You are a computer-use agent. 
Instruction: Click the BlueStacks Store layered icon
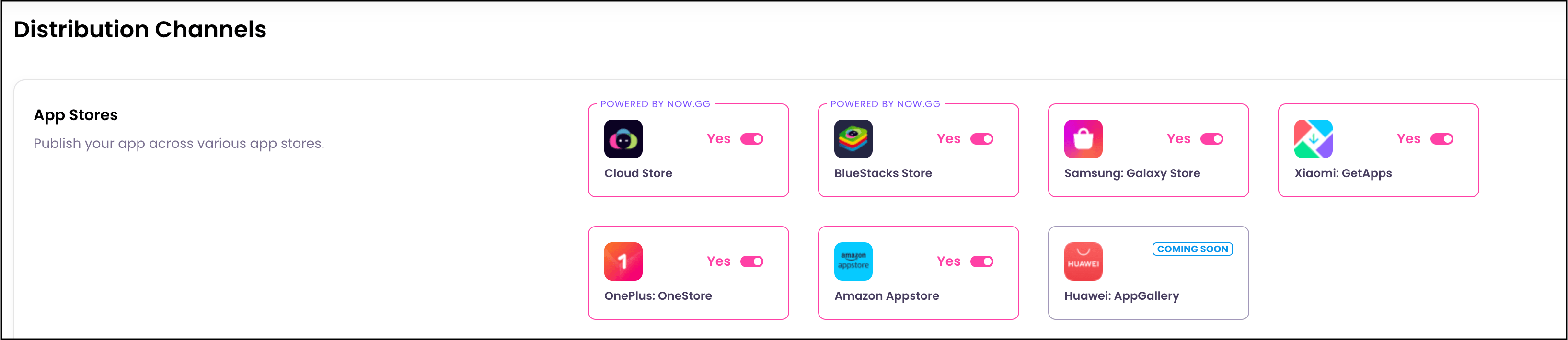pos(853,139)
